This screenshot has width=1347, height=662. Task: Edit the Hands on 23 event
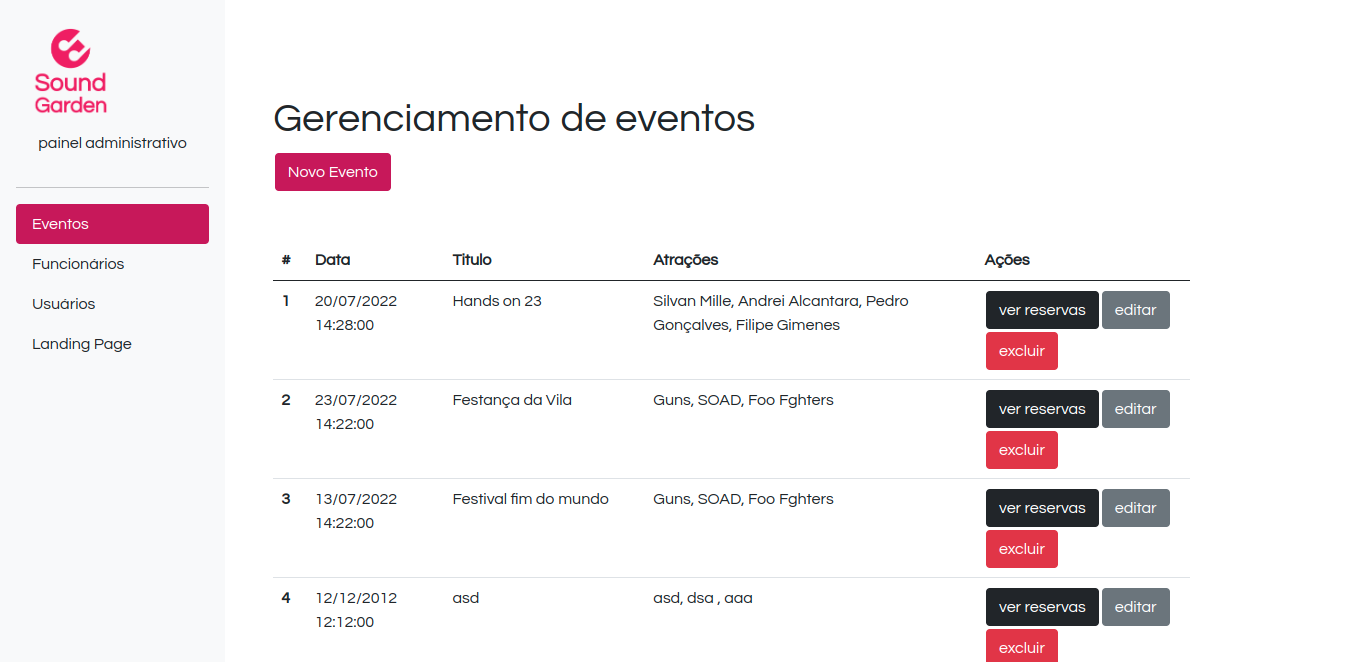[x=1135, y=309]
